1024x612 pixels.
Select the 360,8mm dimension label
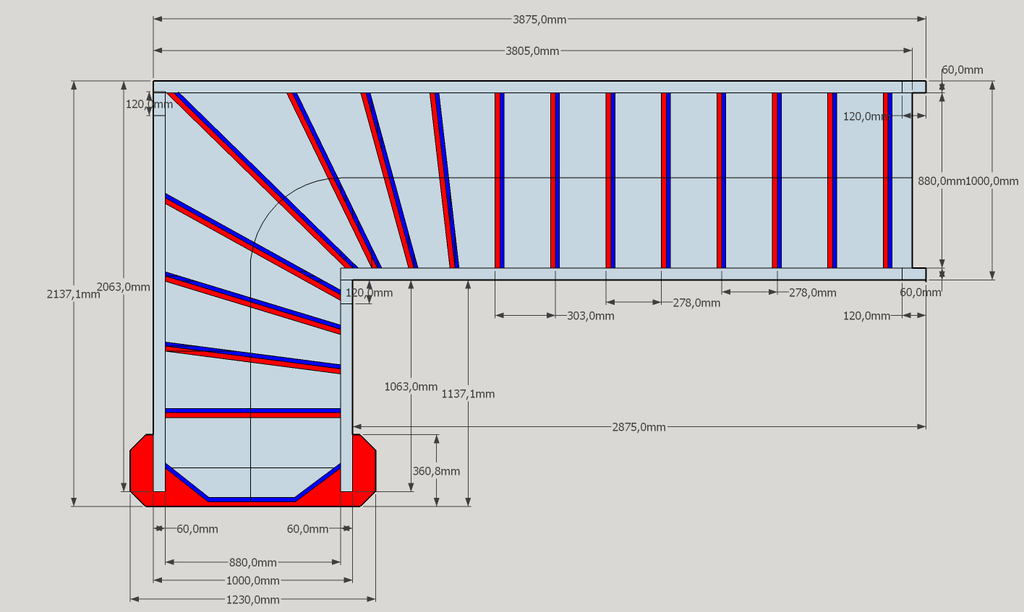[436, 471]
